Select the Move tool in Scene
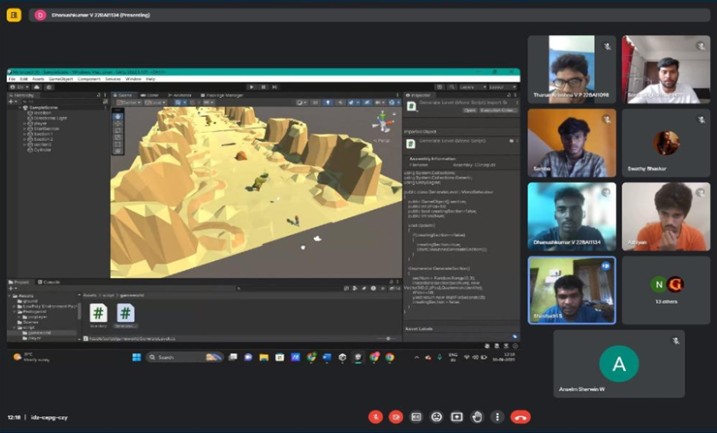 coord(118,123)
